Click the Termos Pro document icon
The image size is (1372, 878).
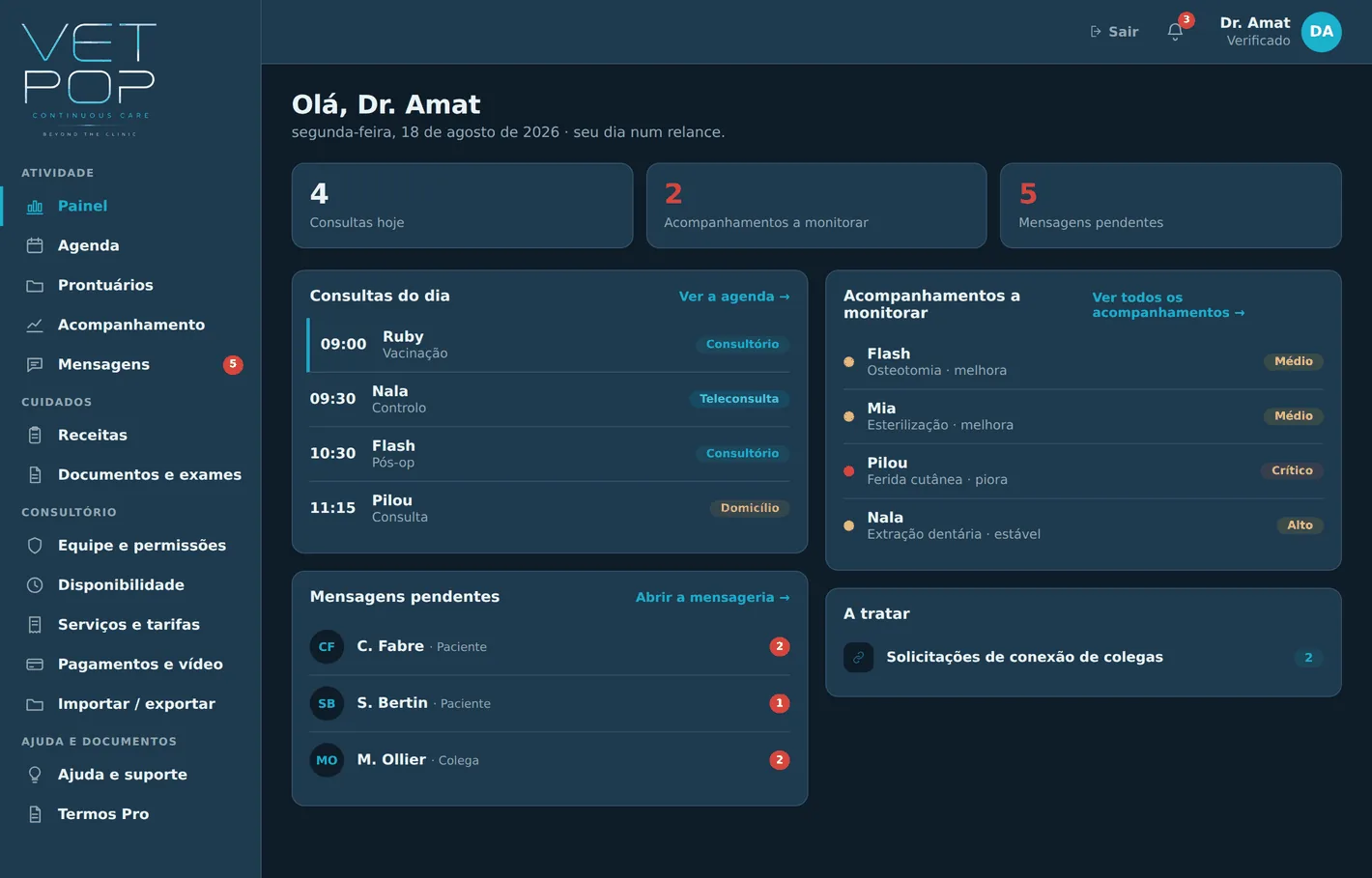35,813
